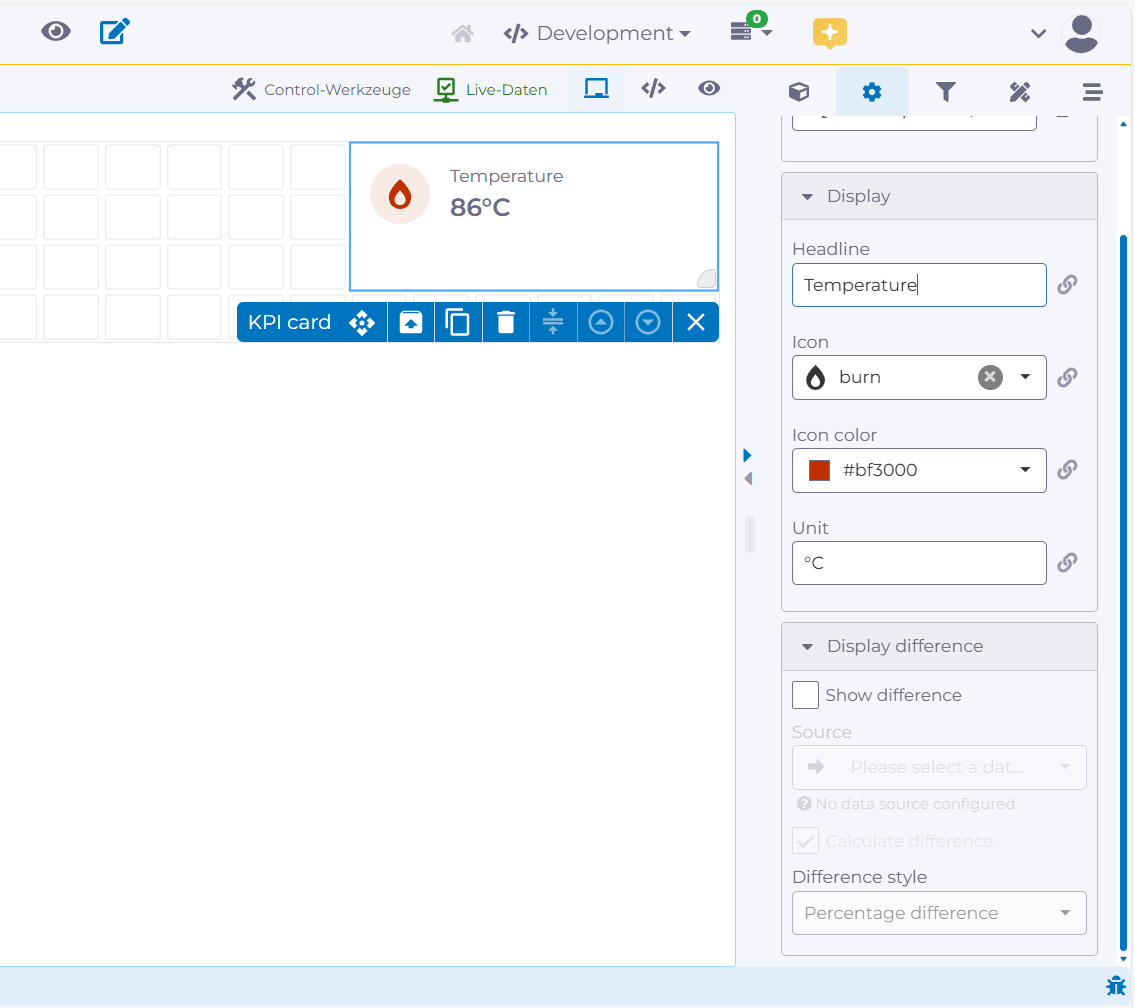
Task: Click the monitor preview icon
Action: click(596, 88)
